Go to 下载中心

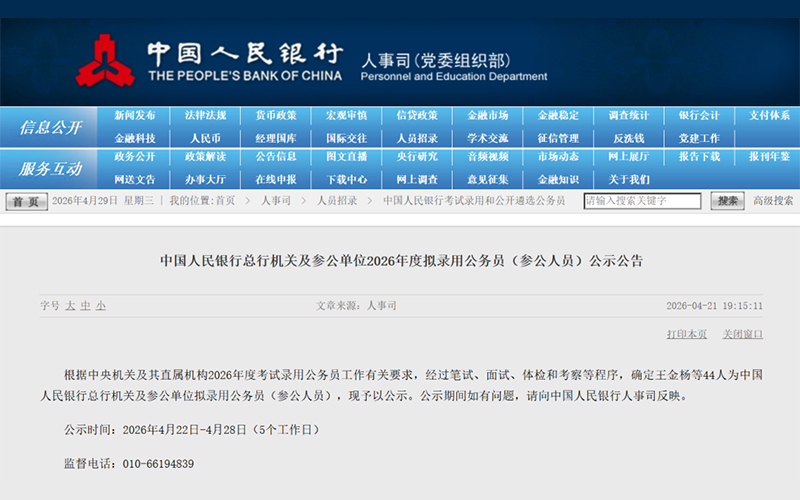point(346,180)
